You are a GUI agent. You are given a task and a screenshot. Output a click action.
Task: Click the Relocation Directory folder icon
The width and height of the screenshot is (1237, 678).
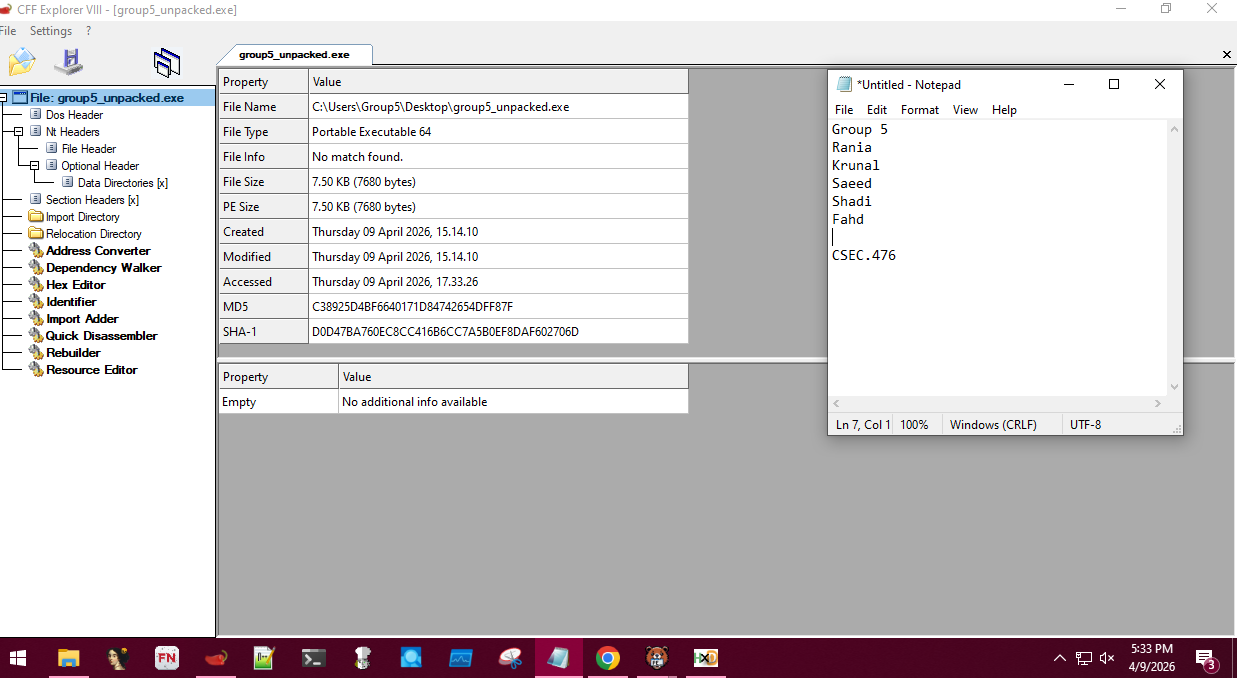[x=36, y=234]
